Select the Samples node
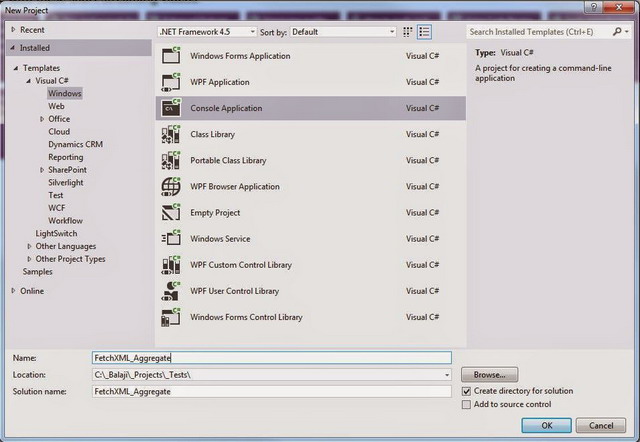 coord(38,271)
